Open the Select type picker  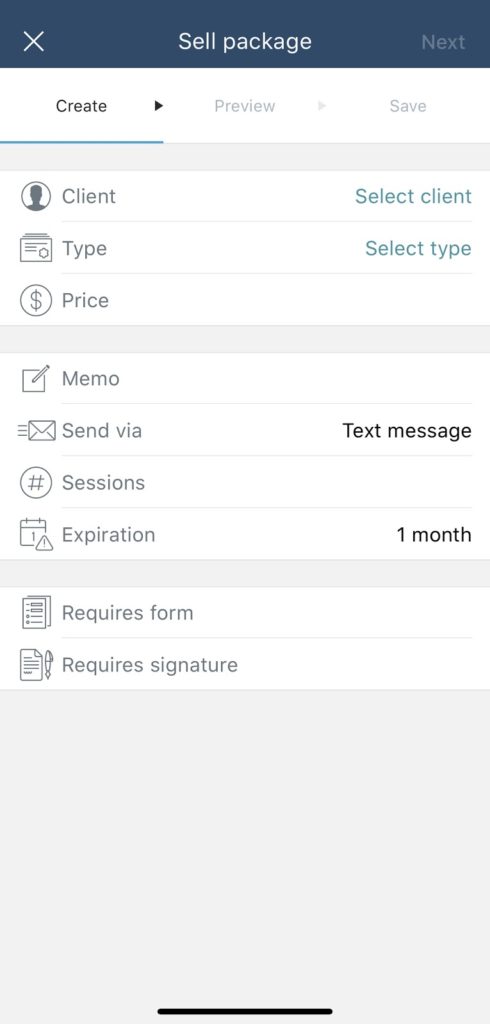coord(418,248)
